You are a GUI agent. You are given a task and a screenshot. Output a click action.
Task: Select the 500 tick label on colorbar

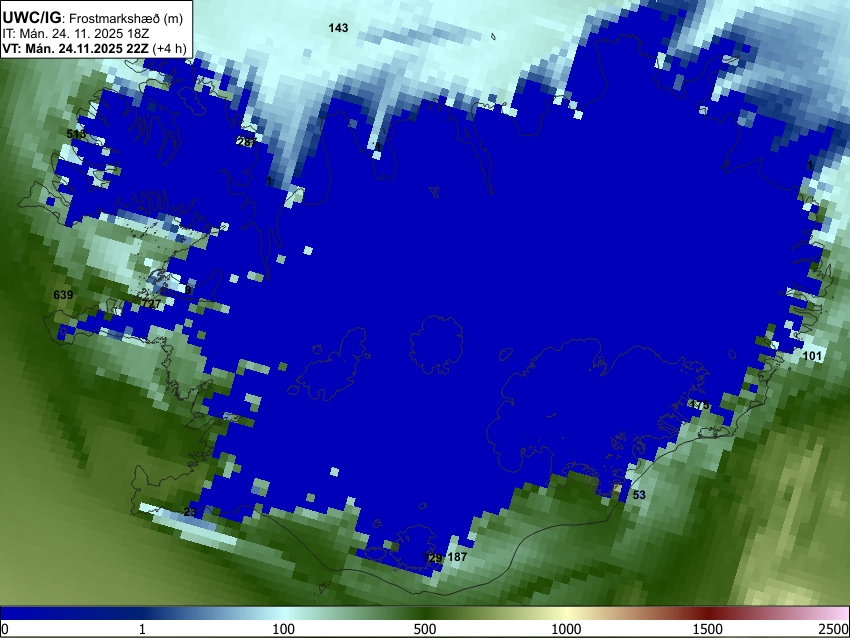[425, 629]
